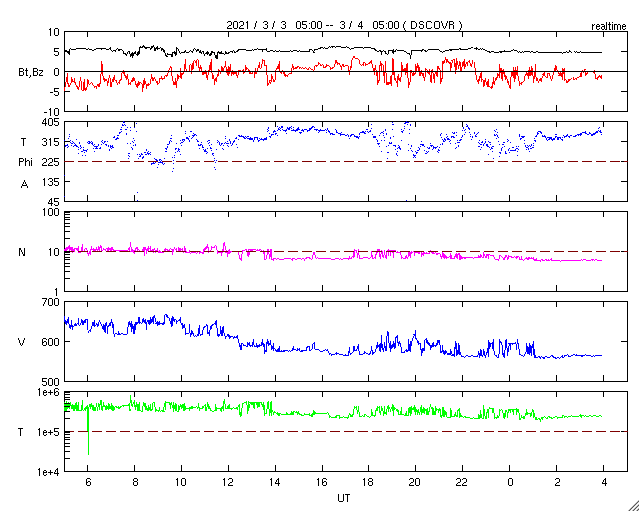Click the '16' hour tick on time axis
Screen dimensions: 640x512
point(322,483)
